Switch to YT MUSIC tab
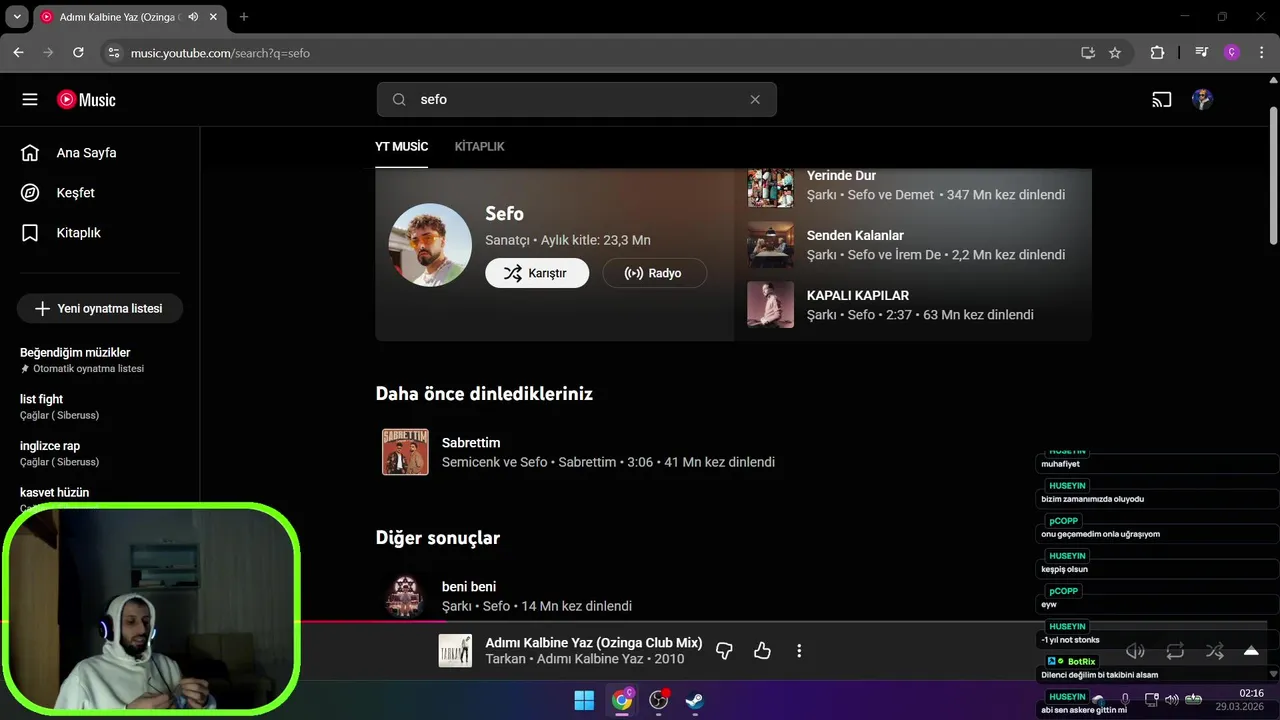Screen dimensions: 1280x720 click(x=401, y=146)
